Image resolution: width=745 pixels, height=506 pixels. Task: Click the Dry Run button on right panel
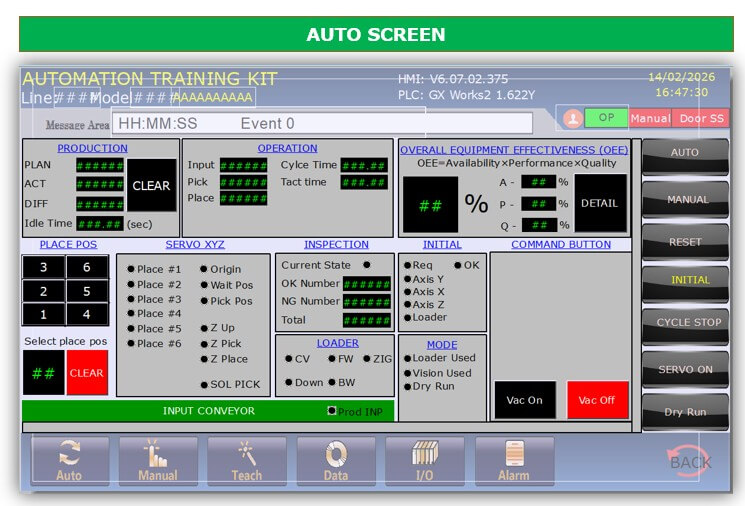685,411
